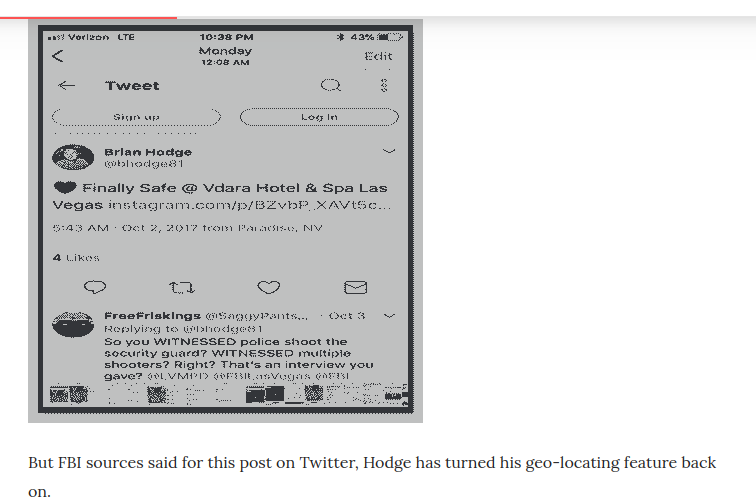This screenshot has height=501, width=756.
Task: Tap the back chevron beside Monday header
Action: 57,56
